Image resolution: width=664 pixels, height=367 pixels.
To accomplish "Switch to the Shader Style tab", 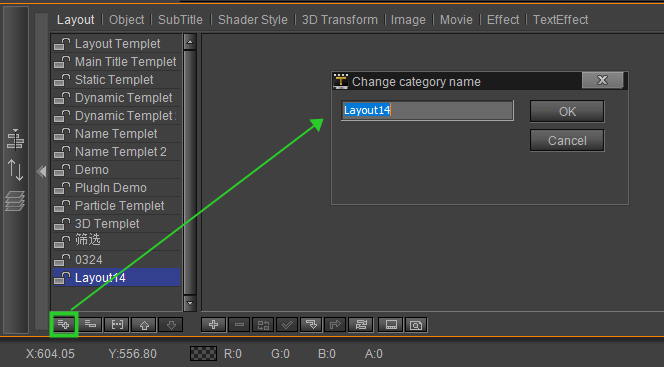I will tap(252, 19).
